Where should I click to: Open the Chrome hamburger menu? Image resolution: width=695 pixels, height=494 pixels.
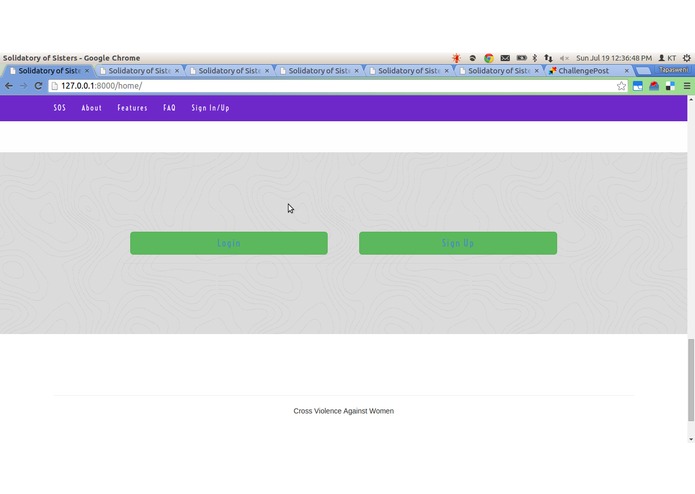pyautogui.click(x=687, y=86)
